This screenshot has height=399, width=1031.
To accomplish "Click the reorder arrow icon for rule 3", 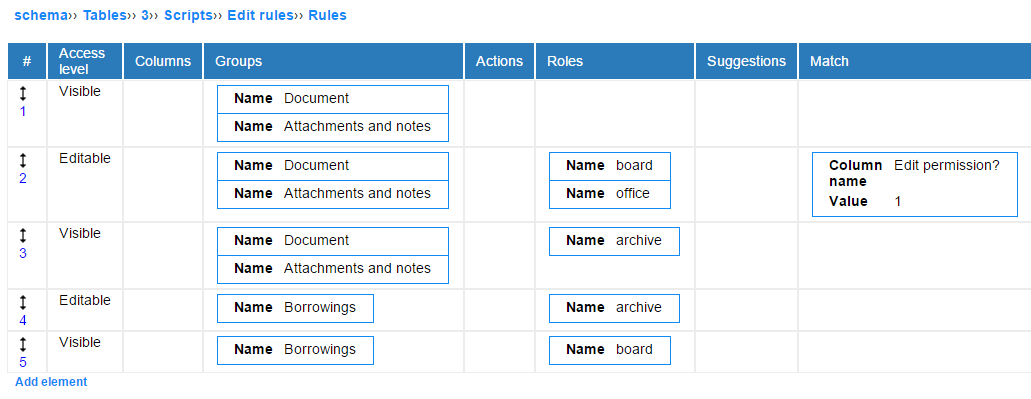I will pos(23,235).
